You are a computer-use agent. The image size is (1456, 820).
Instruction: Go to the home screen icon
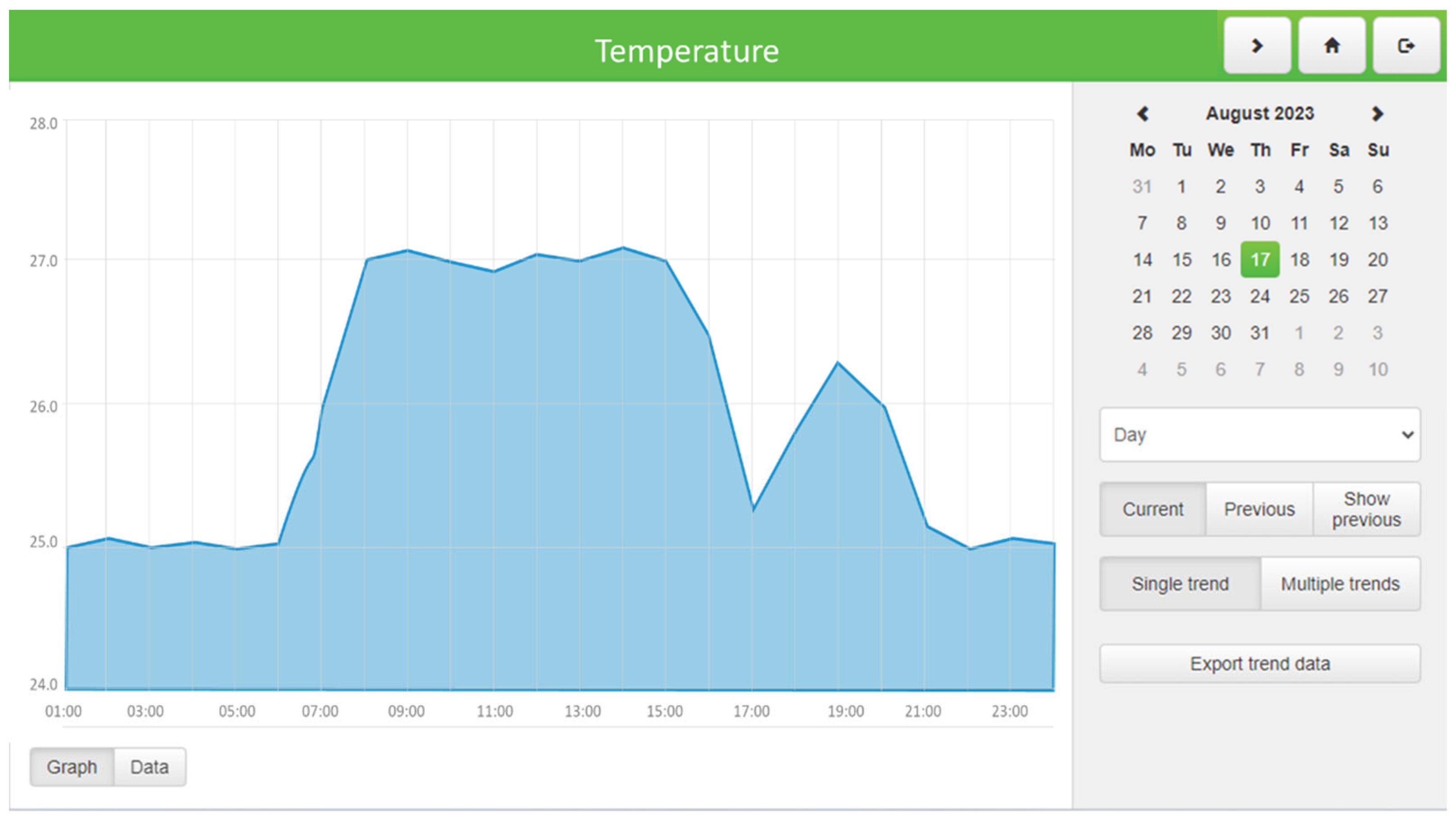(1332, 45)
